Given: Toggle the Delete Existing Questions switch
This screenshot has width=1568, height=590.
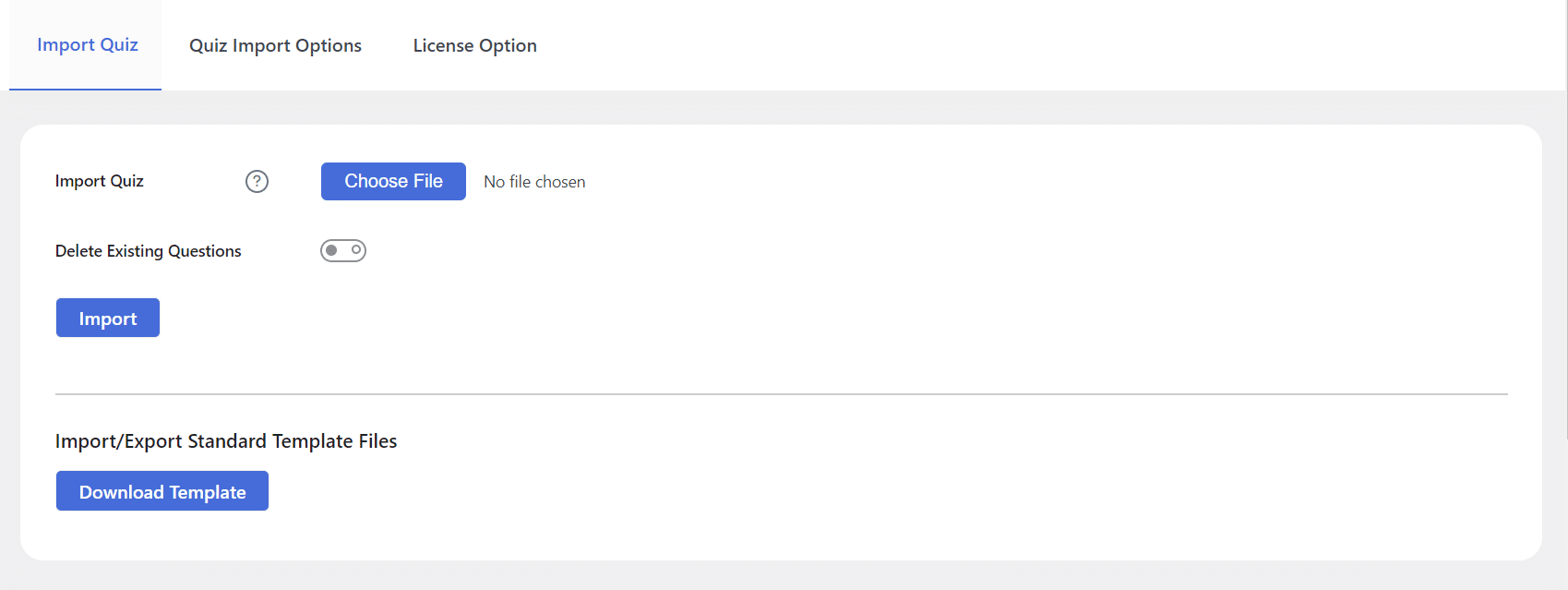Looking at the screenshot, I should [x=343, y=250].
